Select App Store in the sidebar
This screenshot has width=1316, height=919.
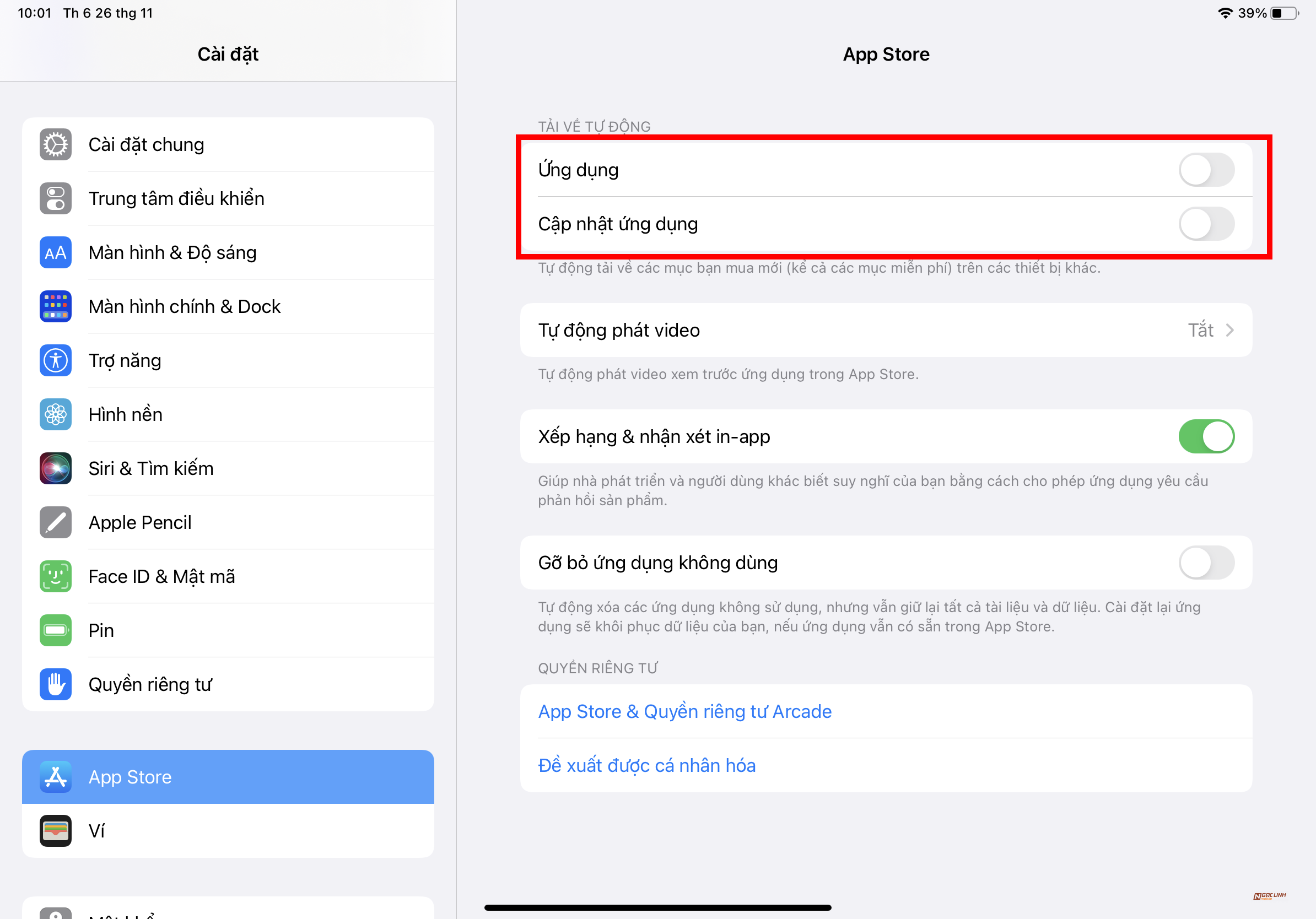coord(228,777)
